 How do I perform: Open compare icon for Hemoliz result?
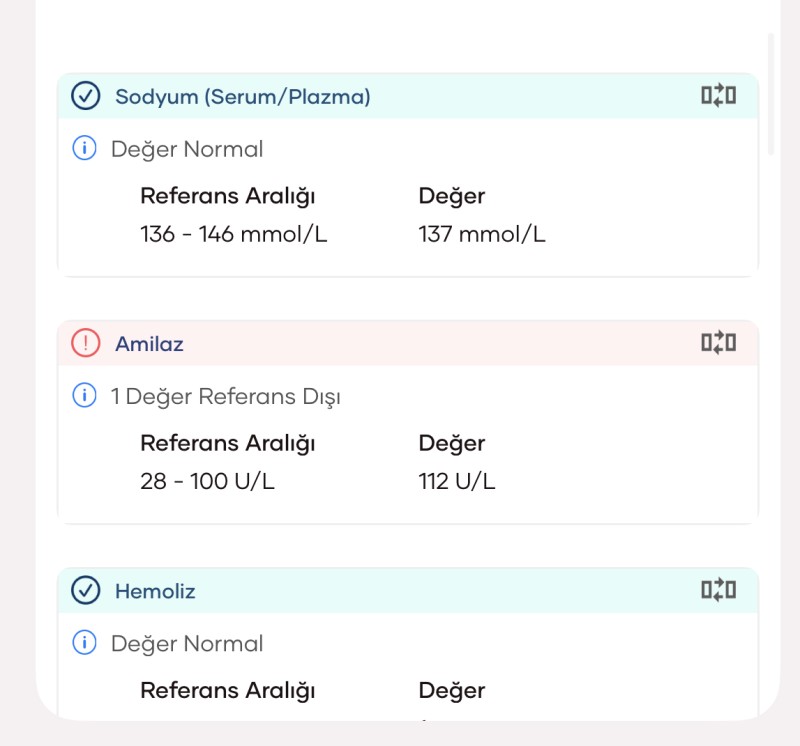point(718,590)
